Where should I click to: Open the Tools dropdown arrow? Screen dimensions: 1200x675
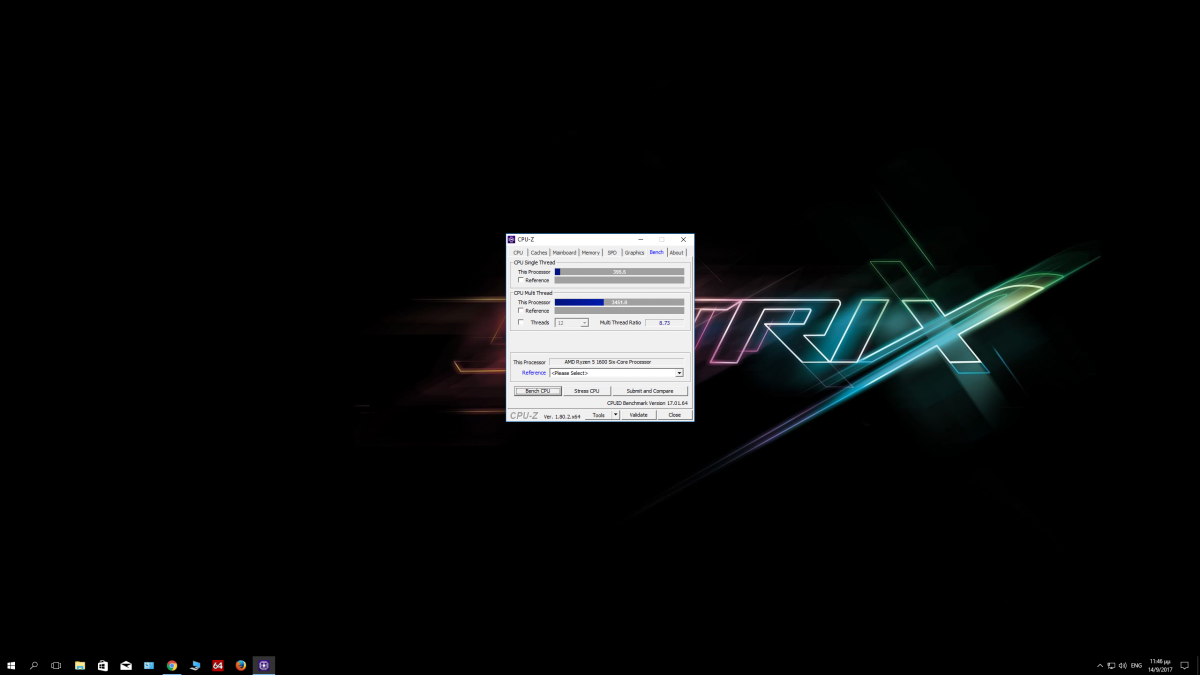tap(616, 415)
